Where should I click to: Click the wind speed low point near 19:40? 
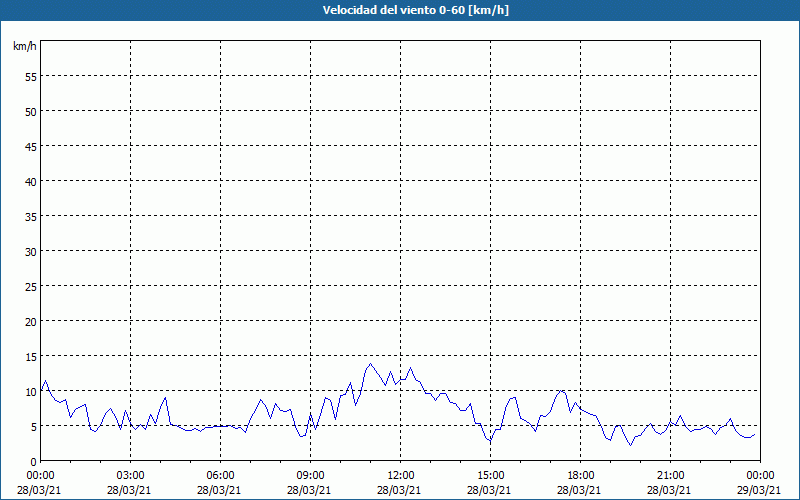coord(631,445)
